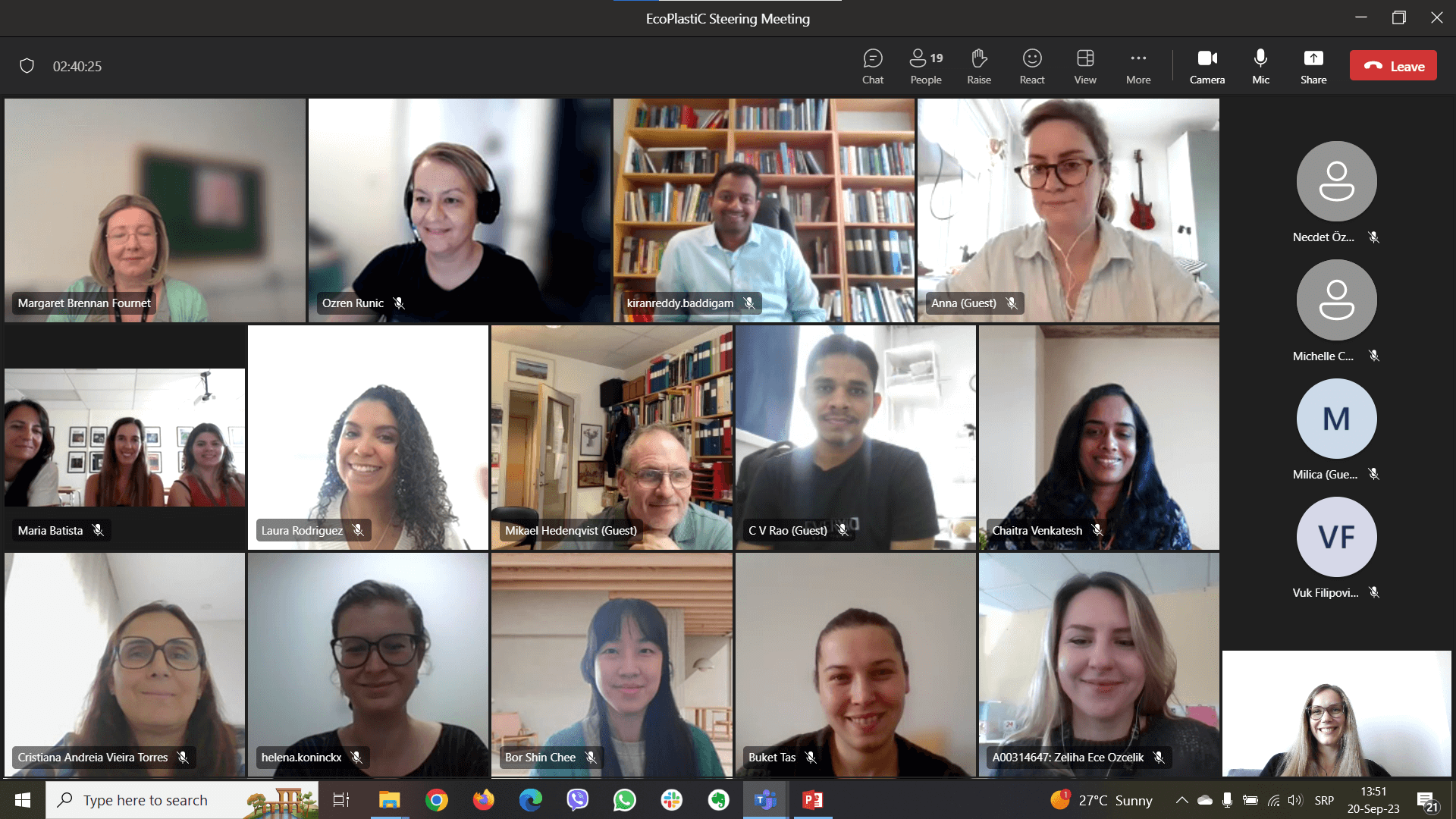1456x819 pixels.
Task: Click the Mic mute icon
Action: click(1260, 57)
